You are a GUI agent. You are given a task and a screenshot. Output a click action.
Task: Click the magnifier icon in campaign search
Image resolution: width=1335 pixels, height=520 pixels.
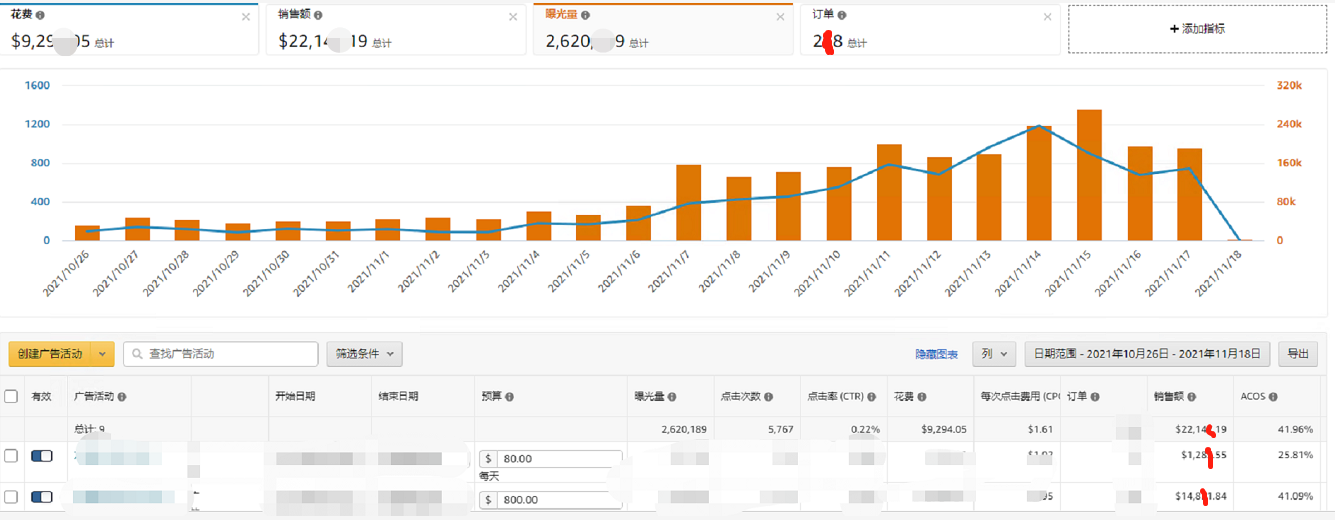click(x=138, y=354)
